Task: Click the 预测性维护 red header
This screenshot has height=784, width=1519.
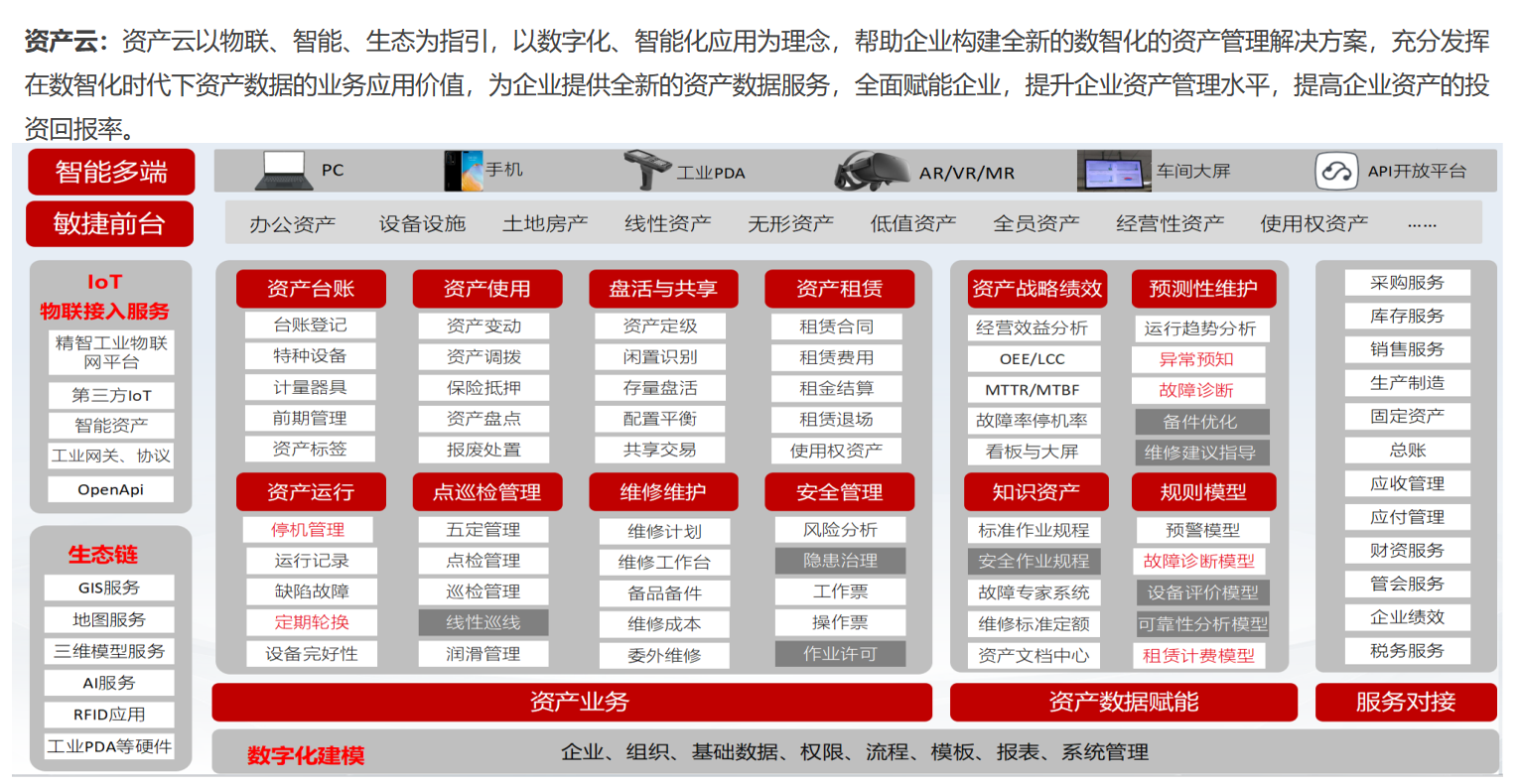Action: 1202,289
